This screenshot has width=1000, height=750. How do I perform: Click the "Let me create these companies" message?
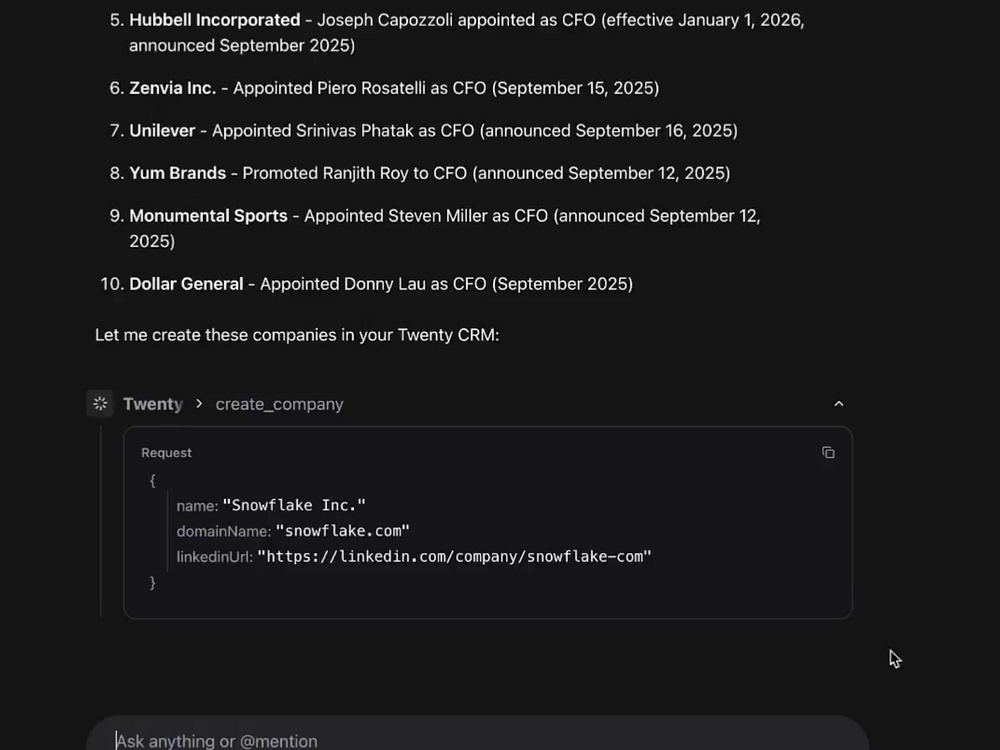297,335
